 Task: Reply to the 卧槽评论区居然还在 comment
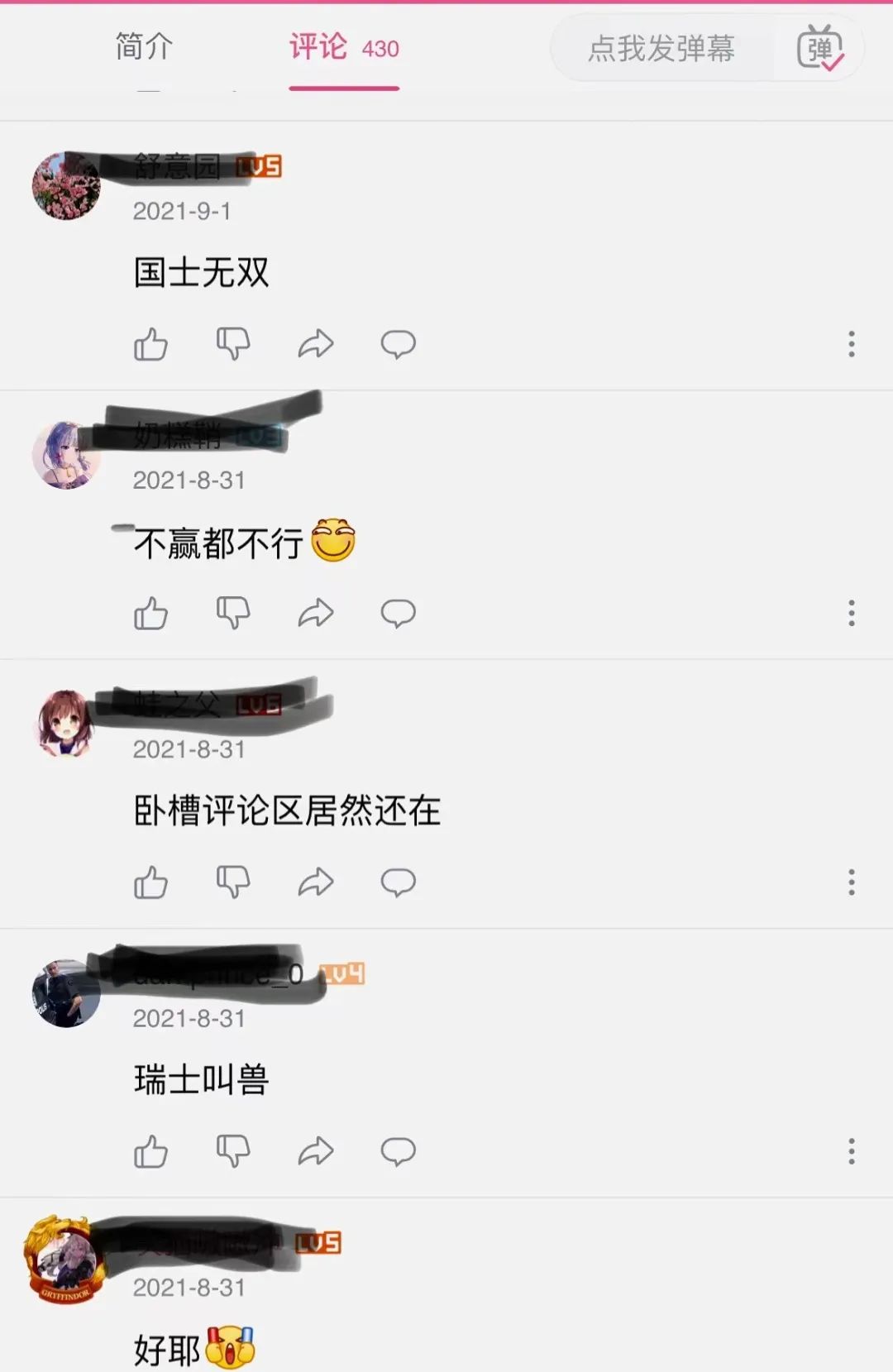[398, 882]
